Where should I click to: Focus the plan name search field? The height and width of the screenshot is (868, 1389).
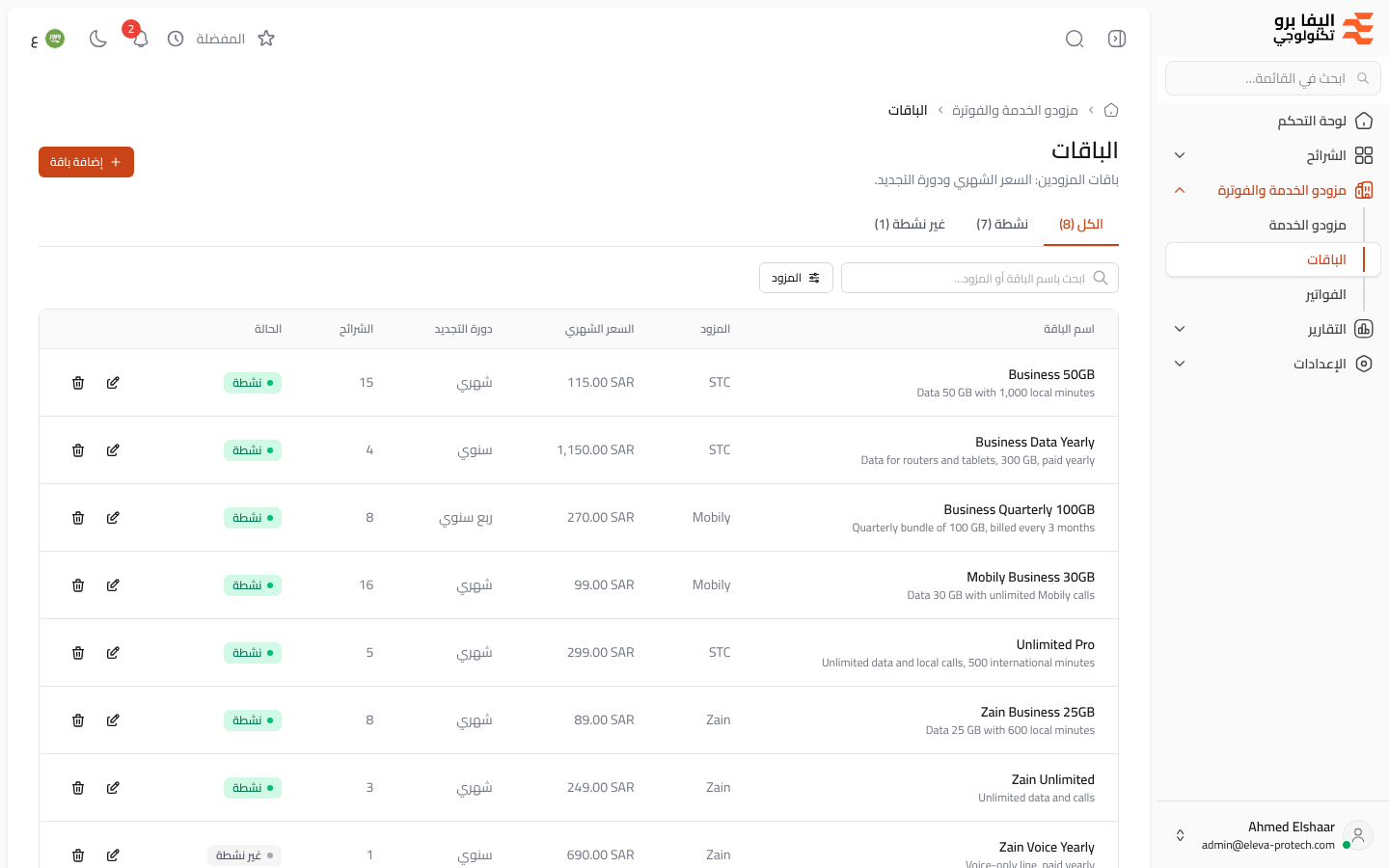(980, 278)
